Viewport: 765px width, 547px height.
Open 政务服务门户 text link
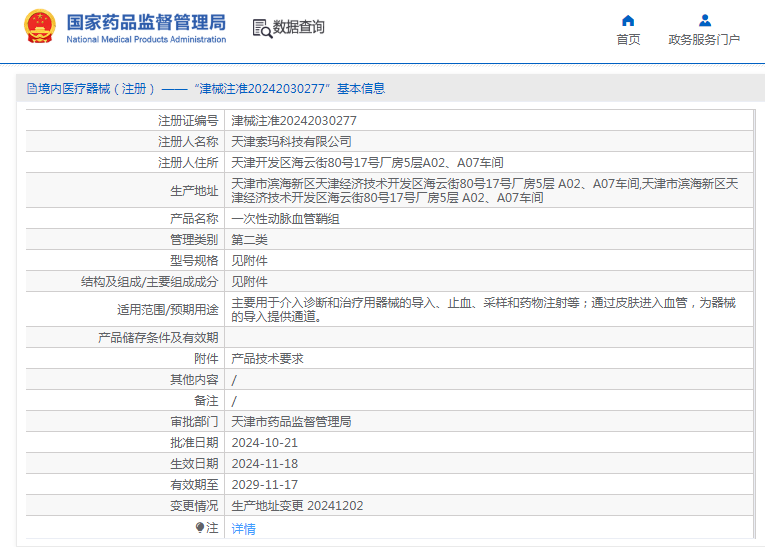tap(704, 40)
